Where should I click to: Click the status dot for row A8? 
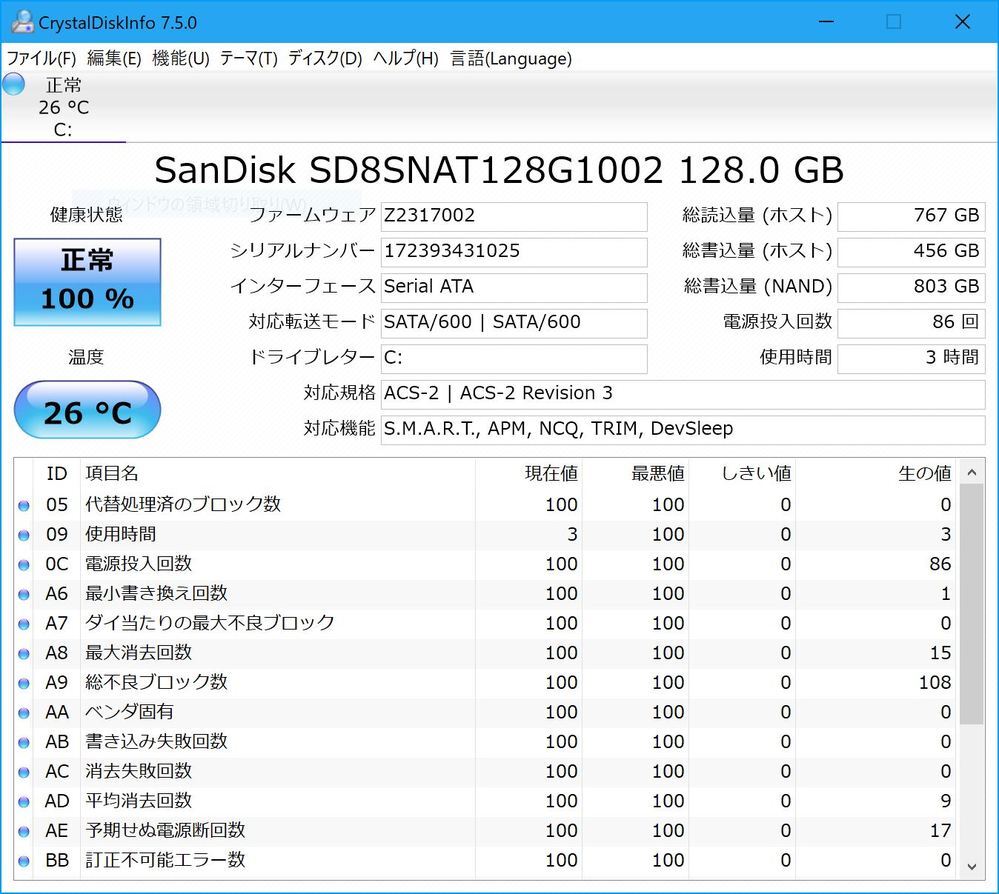[x=24, y=654]
